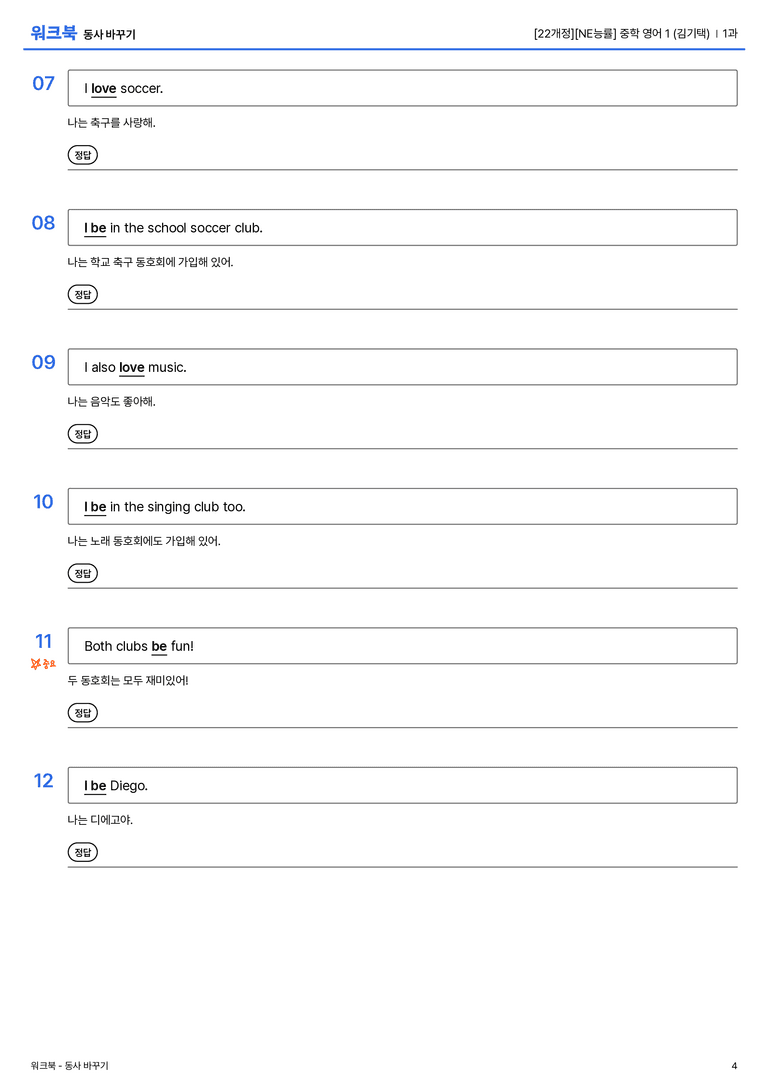Click the 정답 badge under question 07
The height and width of the screenshot is (1087, 768).
click(x=82, y=155)
